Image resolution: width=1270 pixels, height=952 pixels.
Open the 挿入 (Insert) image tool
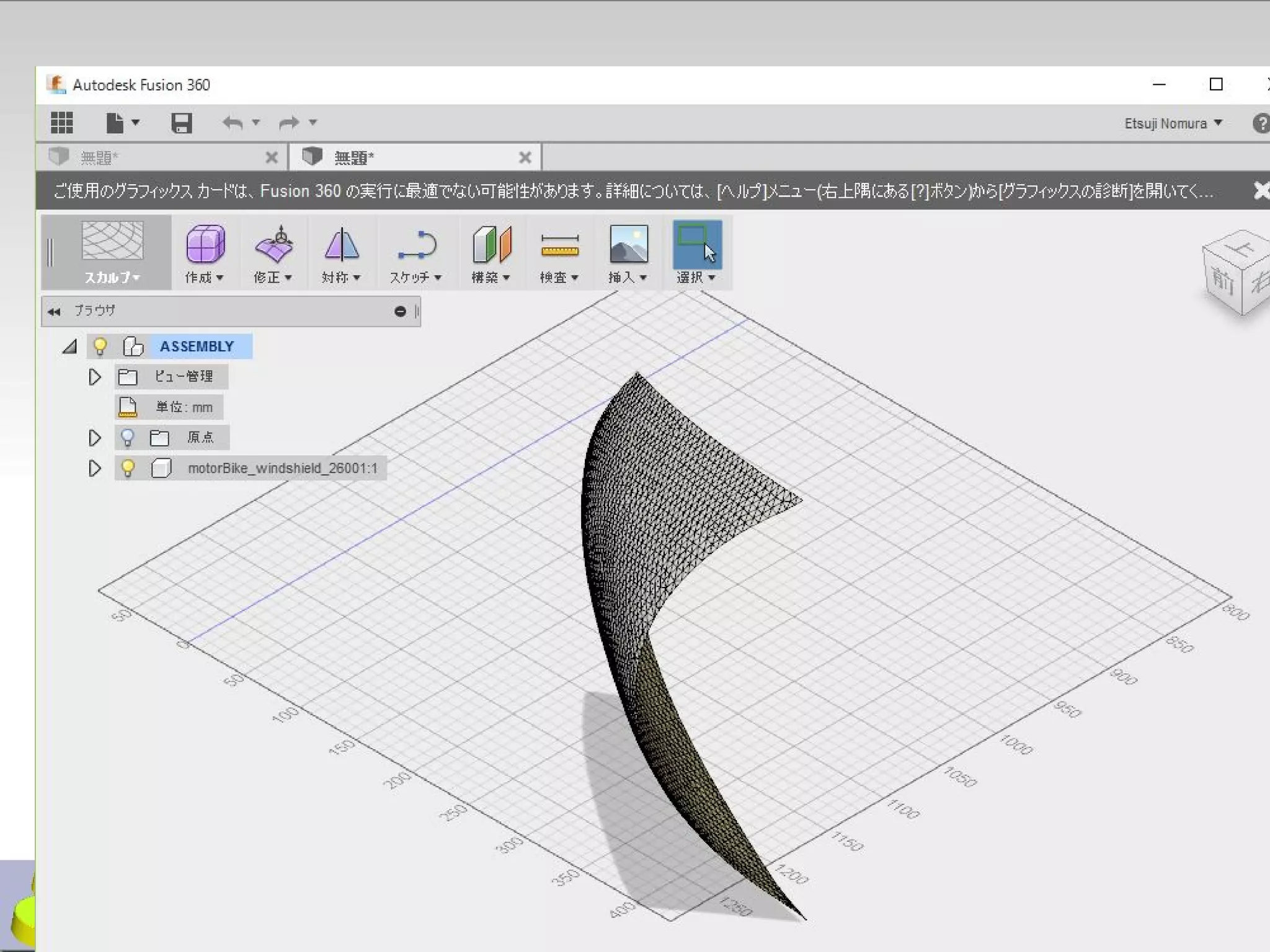coord(628,245)
